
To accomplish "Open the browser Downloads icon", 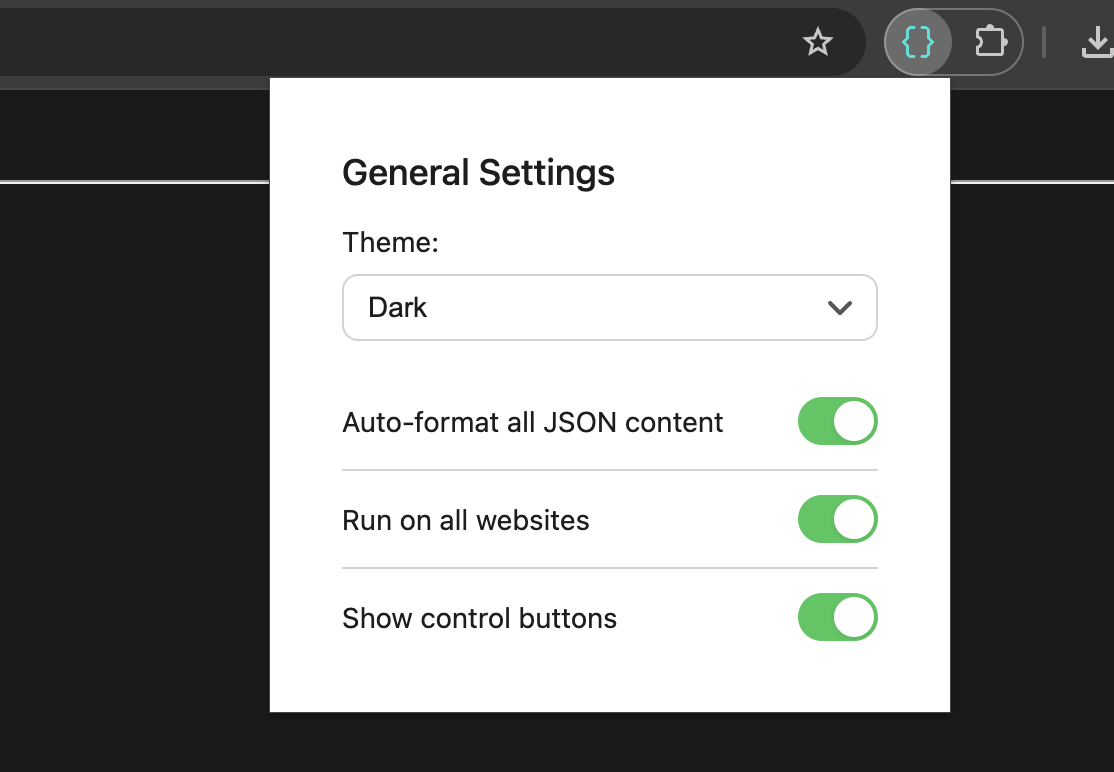I will point(1097,42).
